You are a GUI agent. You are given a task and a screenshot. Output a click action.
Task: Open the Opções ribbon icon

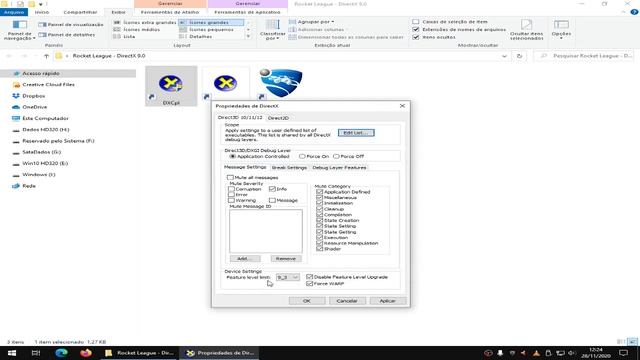561,29
